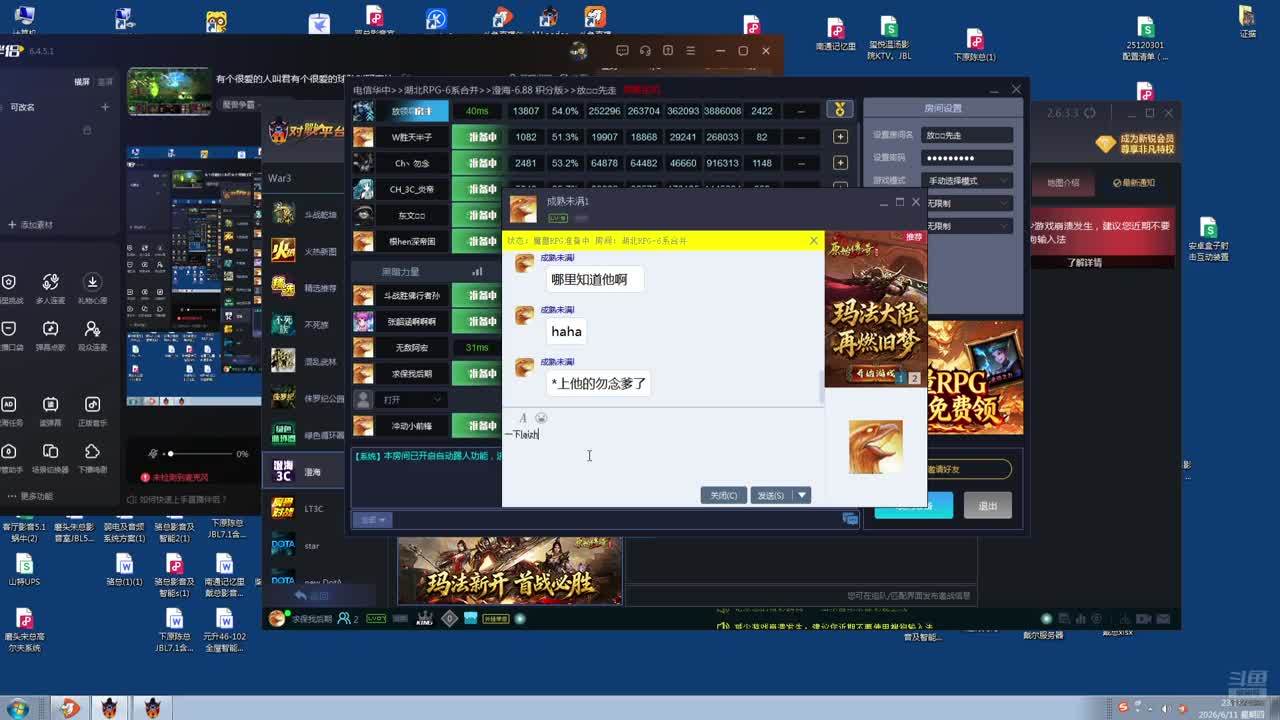Click the signal bars icon beside 黑暗力量

(477, 271)
